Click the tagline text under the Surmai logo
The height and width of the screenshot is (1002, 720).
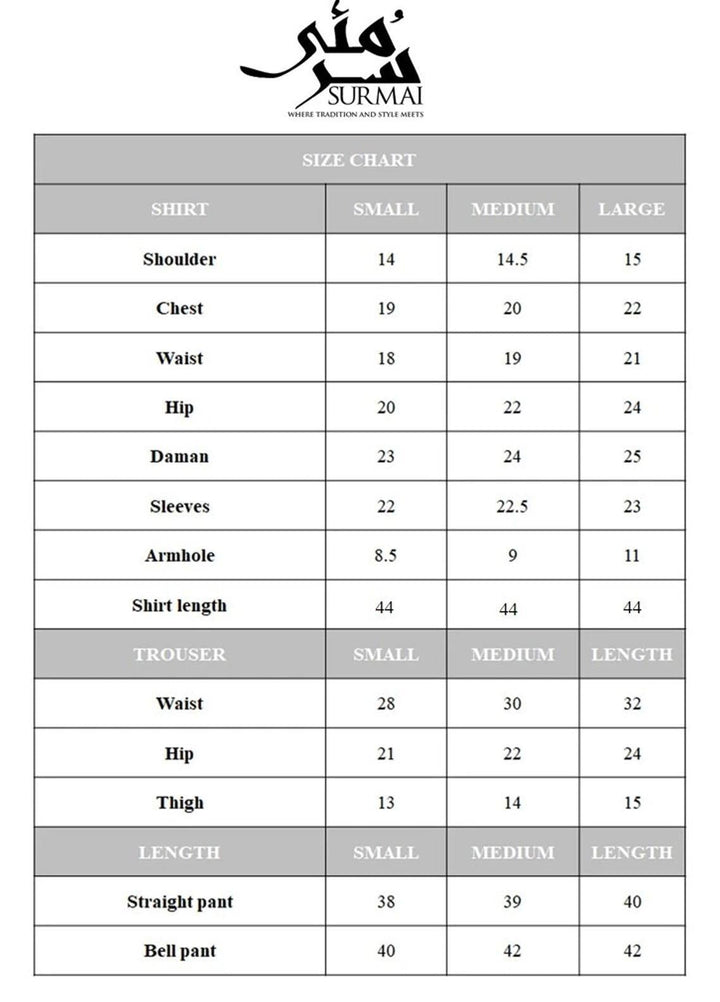click(355, 115)
